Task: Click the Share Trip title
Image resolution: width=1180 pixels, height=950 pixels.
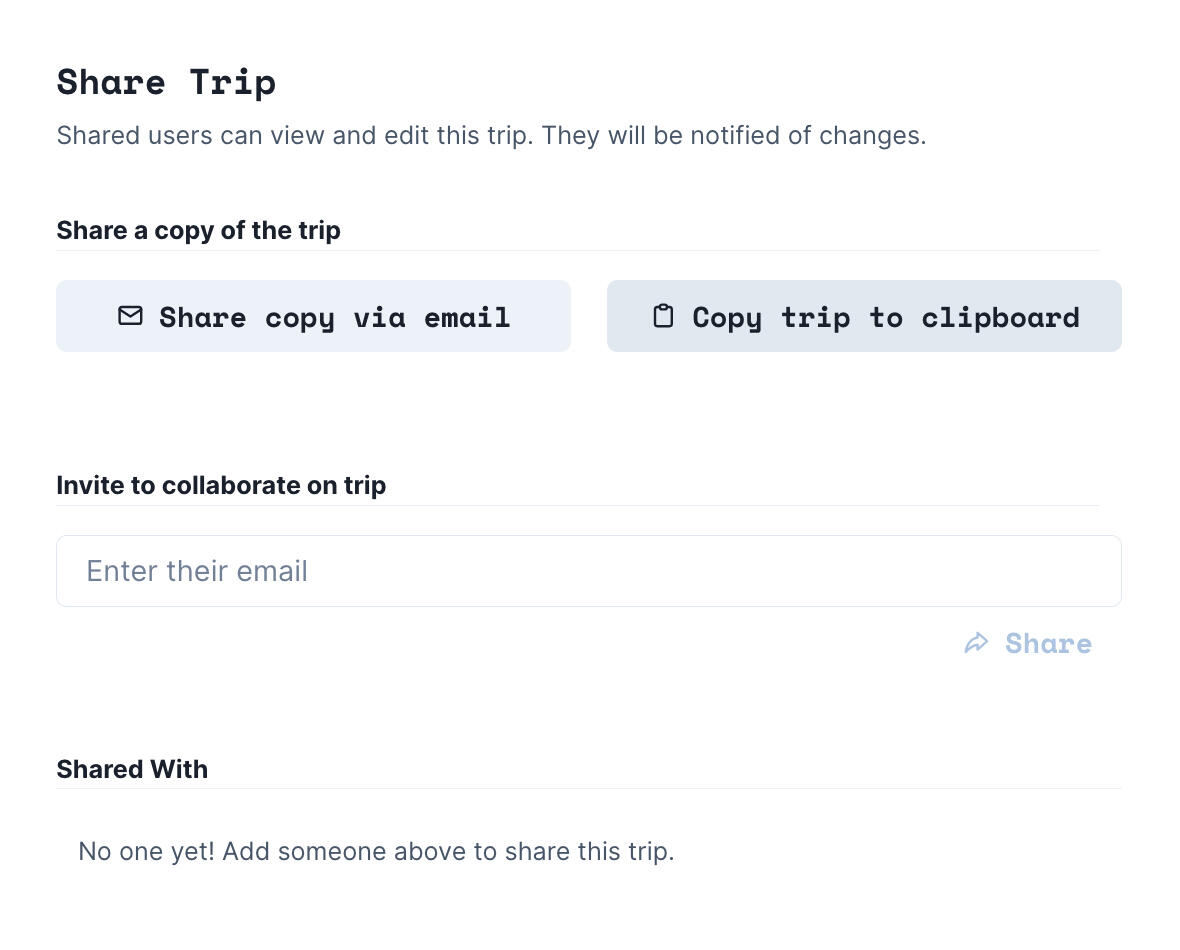Action: (166, 82)
